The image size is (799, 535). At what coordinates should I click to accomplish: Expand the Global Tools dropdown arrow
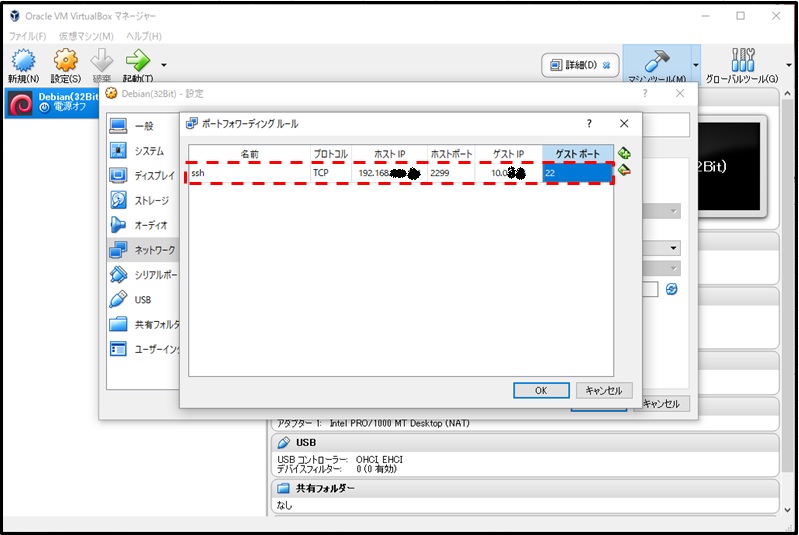pos(789,65)
